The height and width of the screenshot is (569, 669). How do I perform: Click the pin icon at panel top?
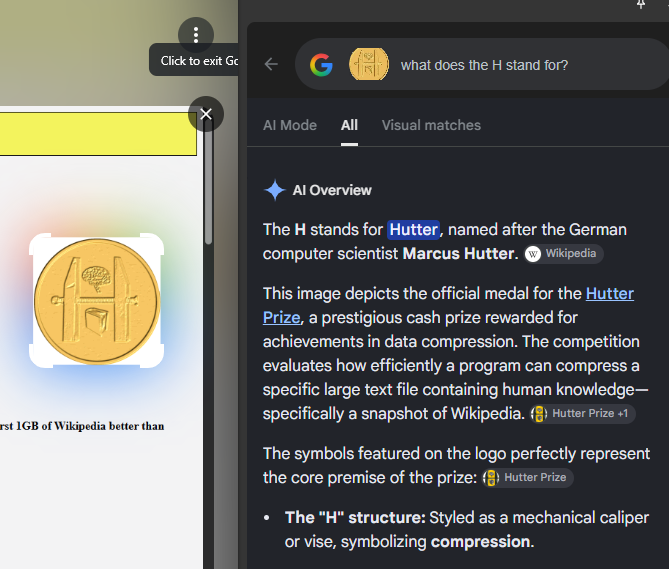click(641, 4)
